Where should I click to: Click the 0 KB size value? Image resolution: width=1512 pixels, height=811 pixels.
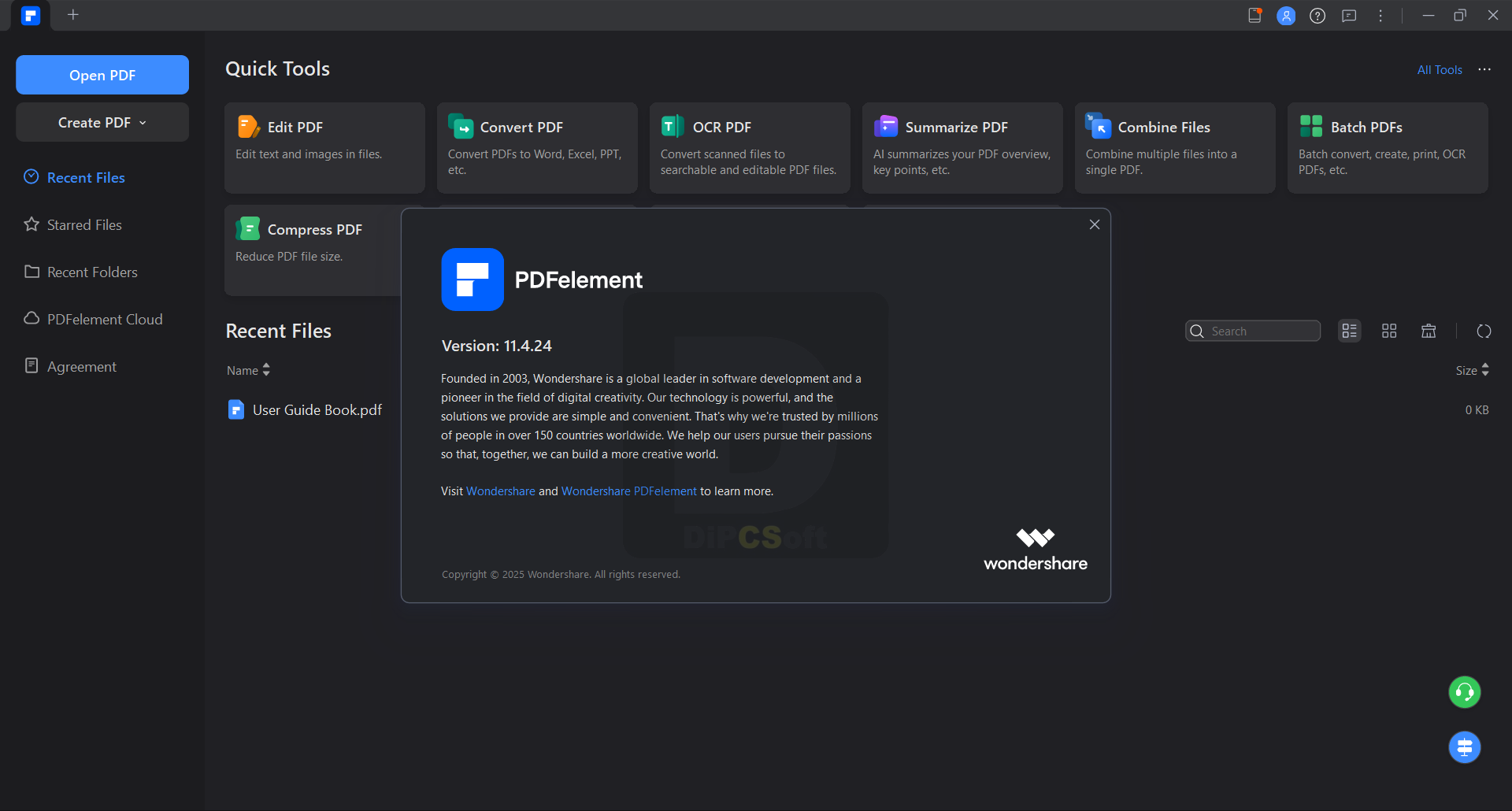1477,409
